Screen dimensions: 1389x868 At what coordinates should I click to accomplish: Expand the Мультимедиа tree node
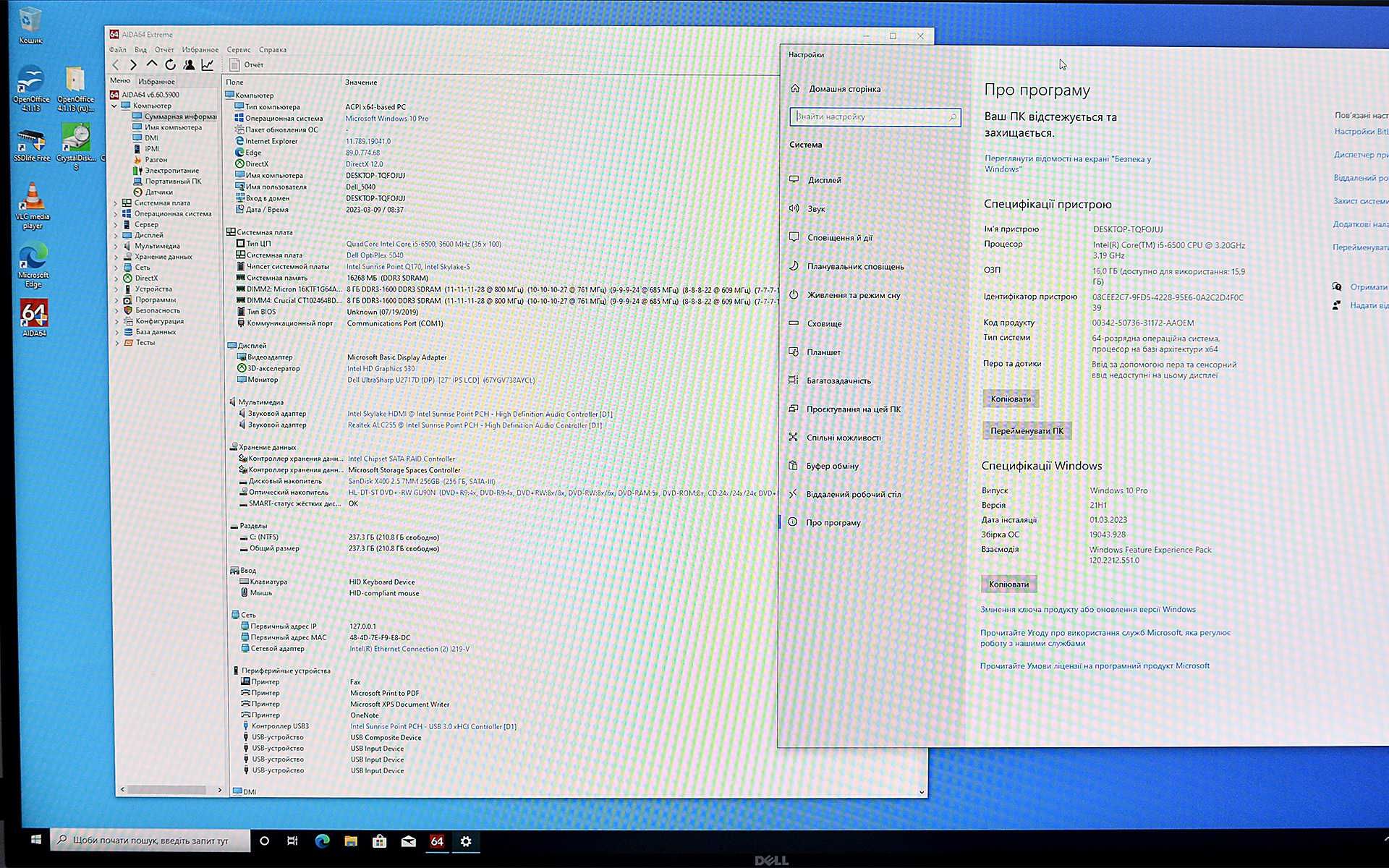tap(115, 247)
